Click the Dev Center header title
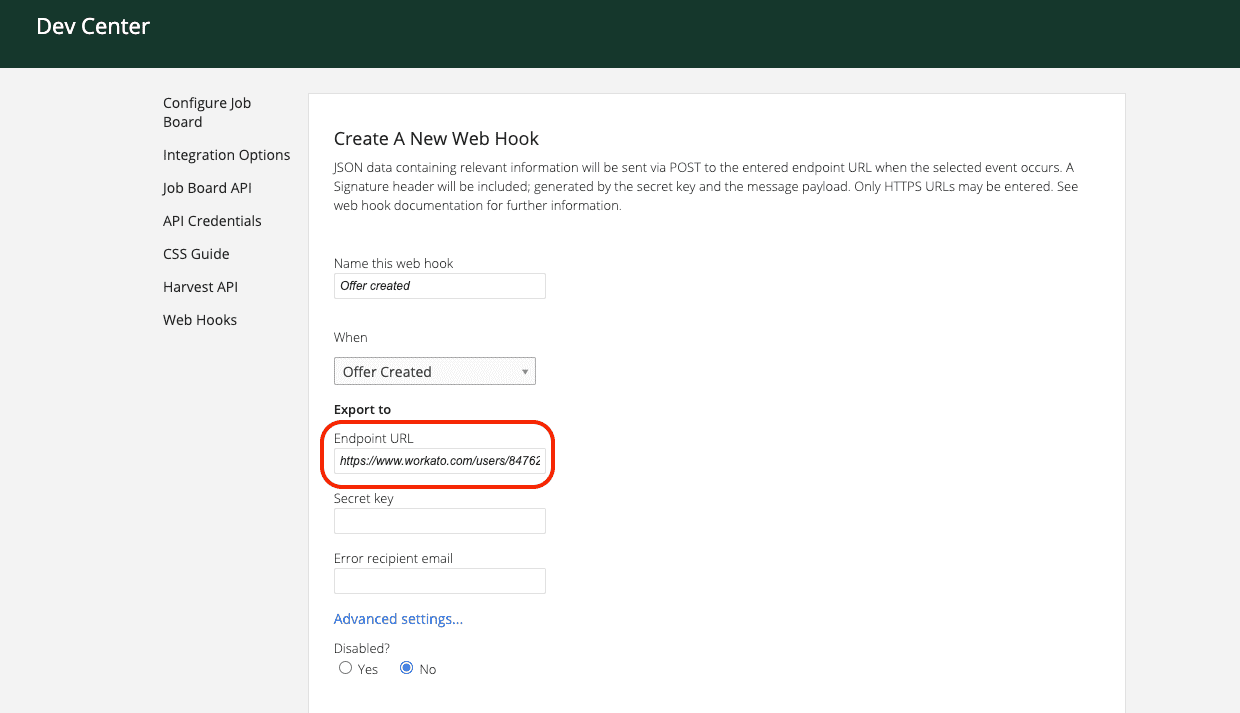The image size is (1240, 713). (92, 26)
